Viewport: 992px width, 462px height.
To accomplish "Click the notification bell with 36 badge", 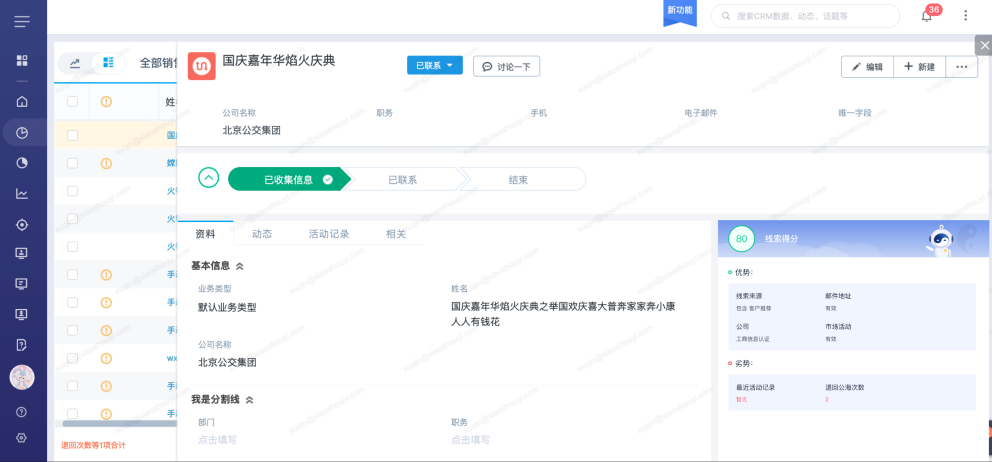I will pyautogui.click(x=927, y=16).
